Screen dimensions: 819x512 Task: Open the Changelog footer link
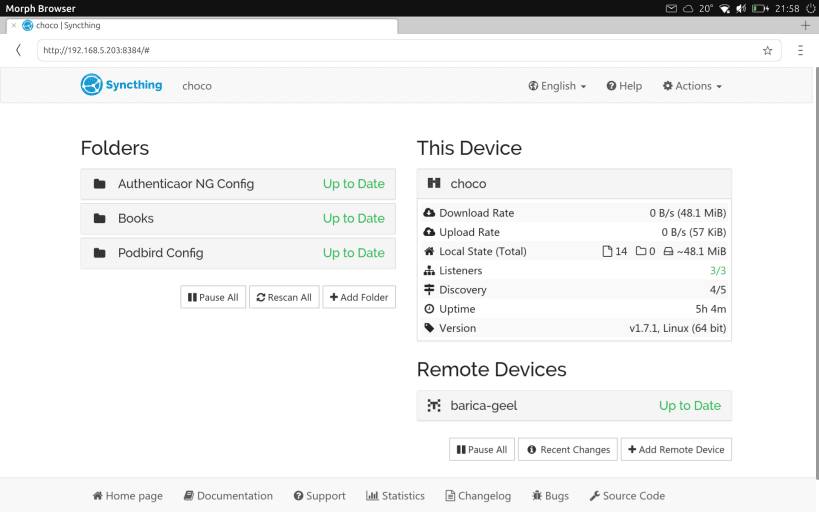click(x=478, y=495)
